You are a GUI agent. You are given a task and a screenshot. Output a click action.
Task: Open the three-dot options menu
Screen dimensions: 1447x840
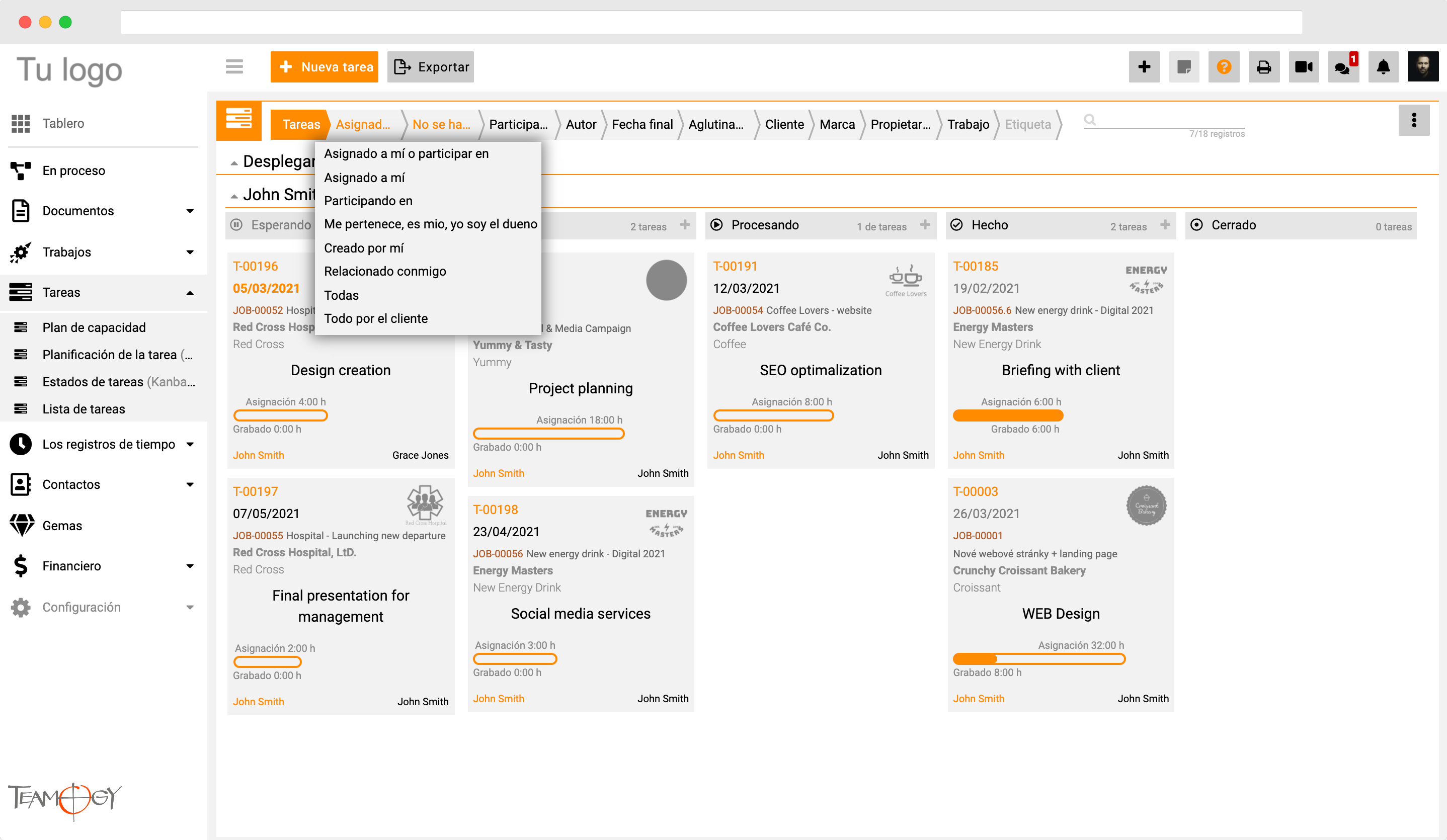1414,120
